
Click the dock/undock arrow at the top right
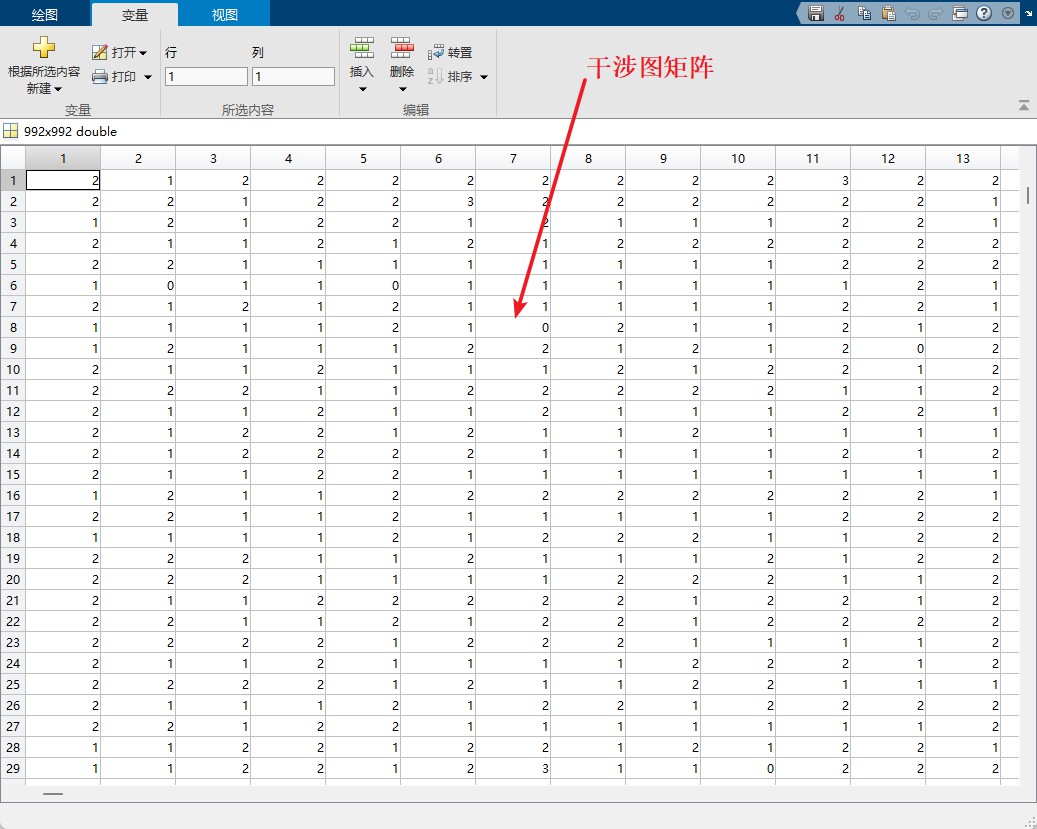tap(1028, 13)
